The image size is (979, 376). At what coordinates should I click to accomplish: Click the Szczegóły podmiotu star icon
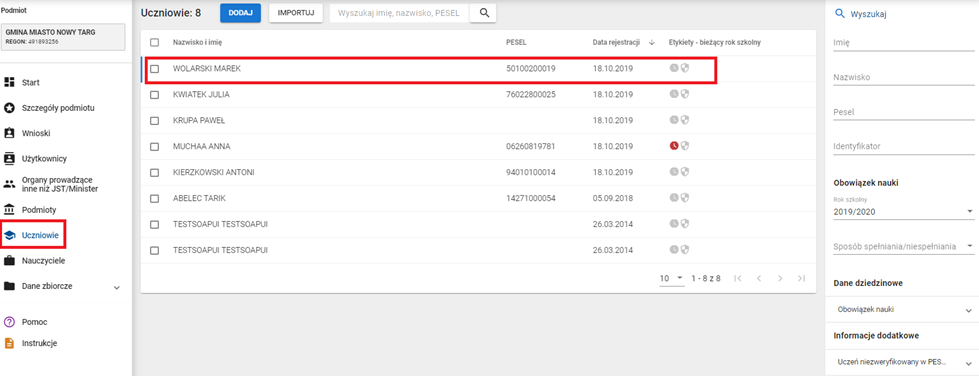[9, 108]
